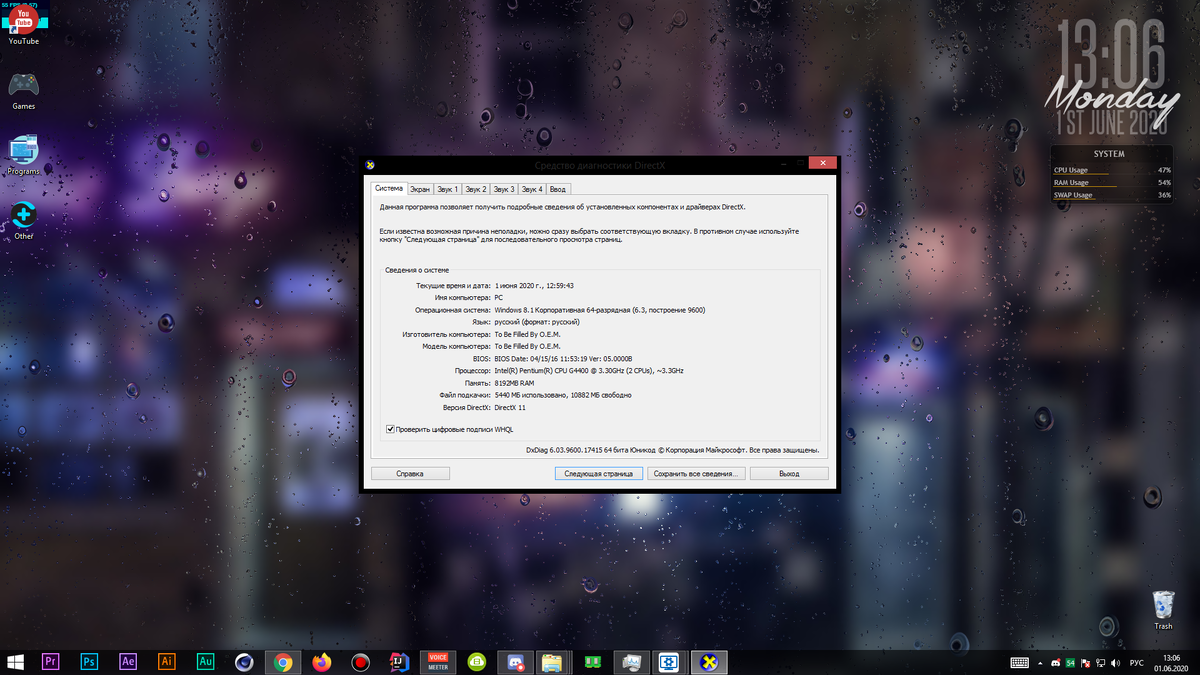Switch to the Звук 3 tab
The width and height of the screenshot is (1200, 675).
click(x=503, y=189)
